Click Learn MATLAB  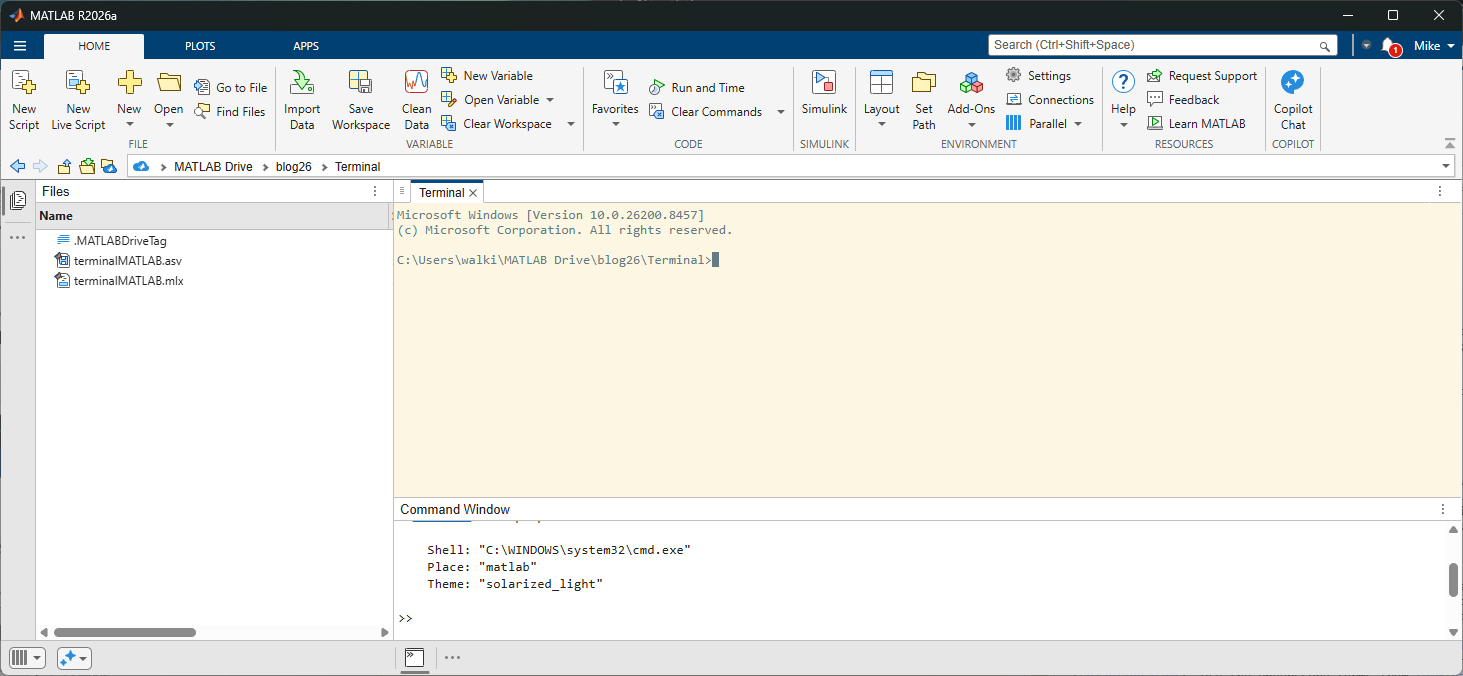click(1196, 124)
